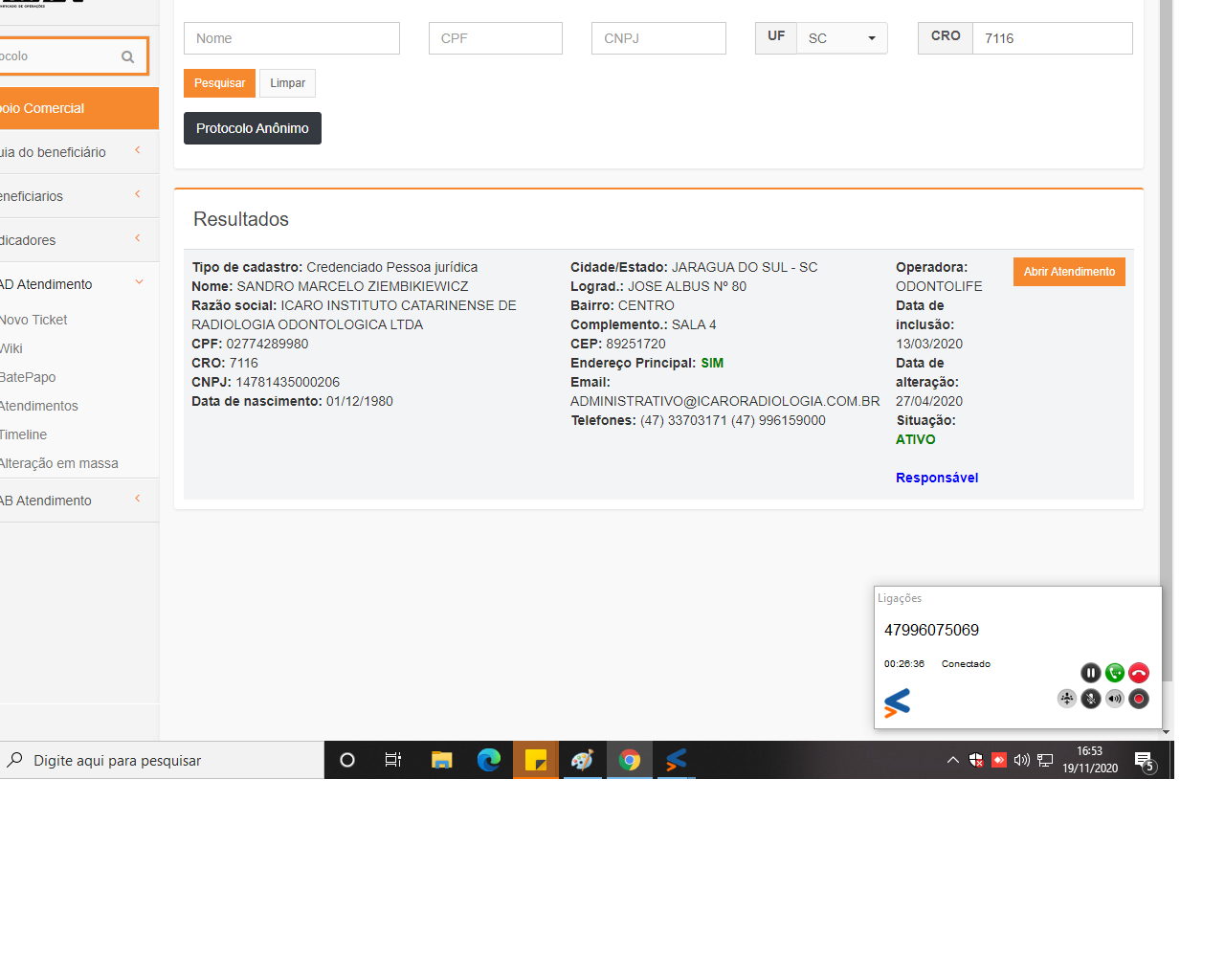Put the active call on hold
The image size is (1225, 980).
click(x=1090, y=673)
